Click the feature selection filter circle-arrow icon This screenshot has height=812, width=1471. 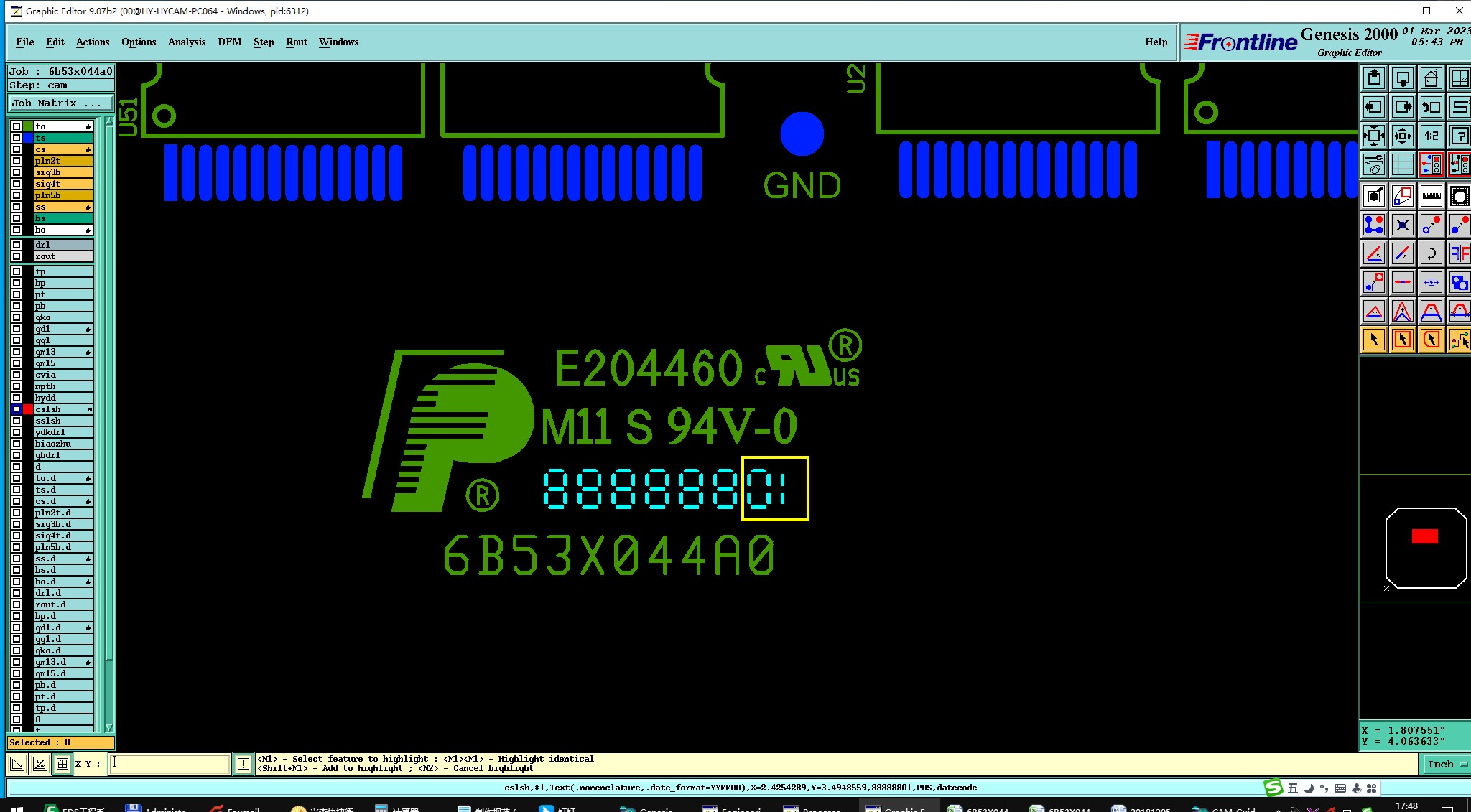coord(1373,196)
